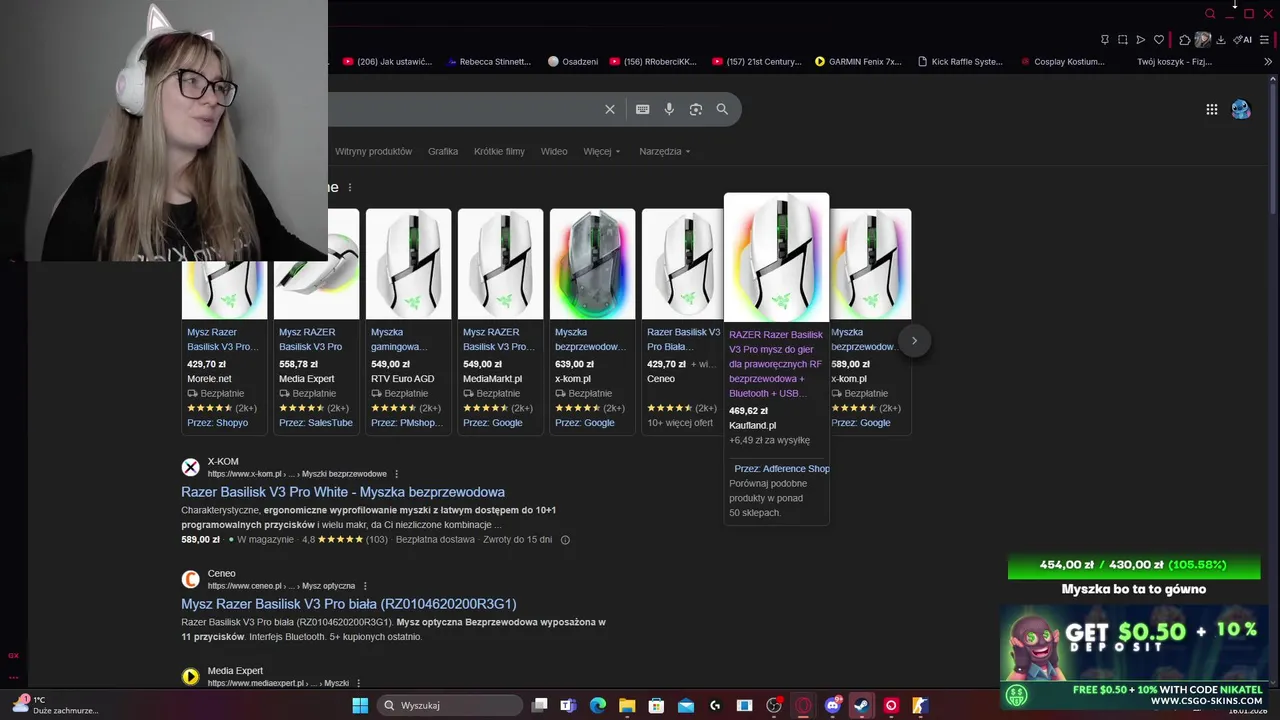Switch to Krótkie filmy tab

pos(499,151)
